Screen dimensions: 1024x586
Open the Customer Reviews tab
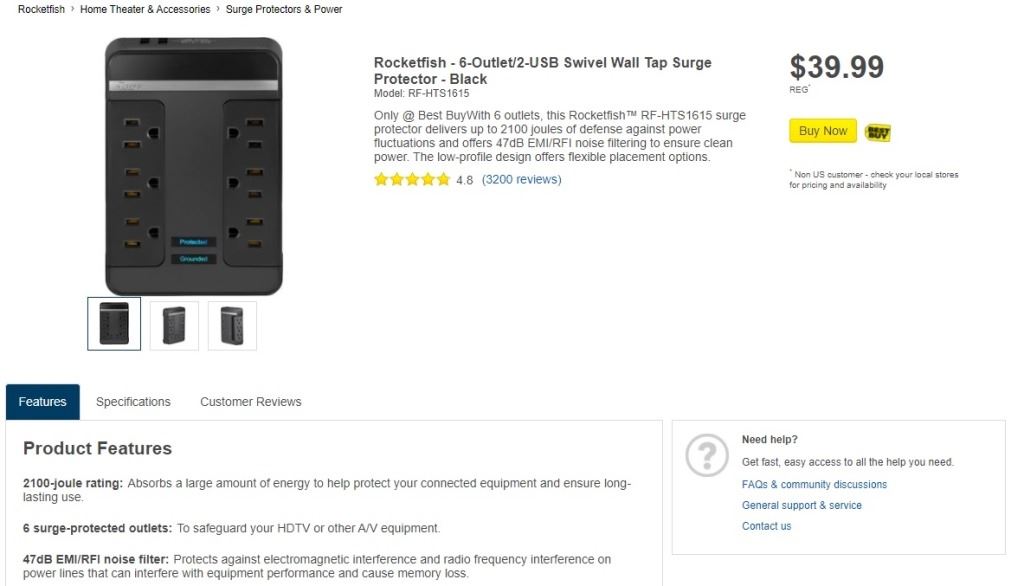(x=250, y=402)
